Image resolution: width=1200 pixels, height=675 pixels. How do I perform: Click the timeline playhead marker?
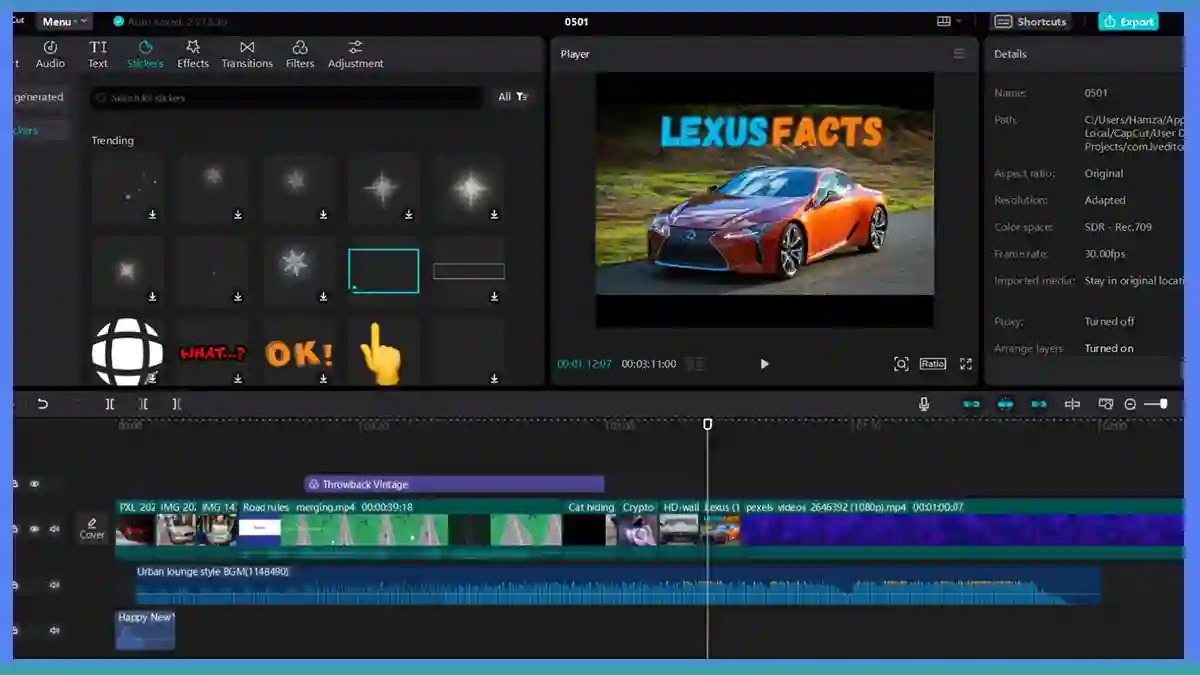pos(708,425)
